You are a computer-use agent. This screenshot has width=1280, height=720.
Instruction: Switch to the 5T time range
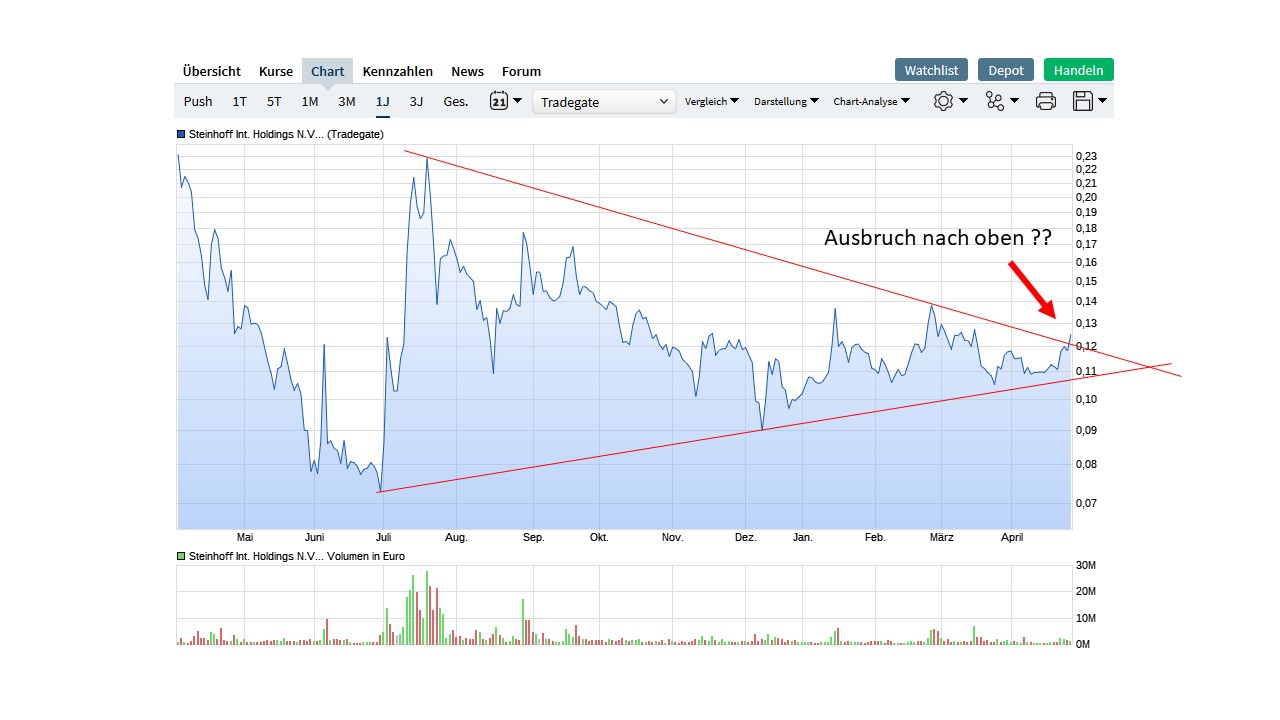(x=273, y=101)
